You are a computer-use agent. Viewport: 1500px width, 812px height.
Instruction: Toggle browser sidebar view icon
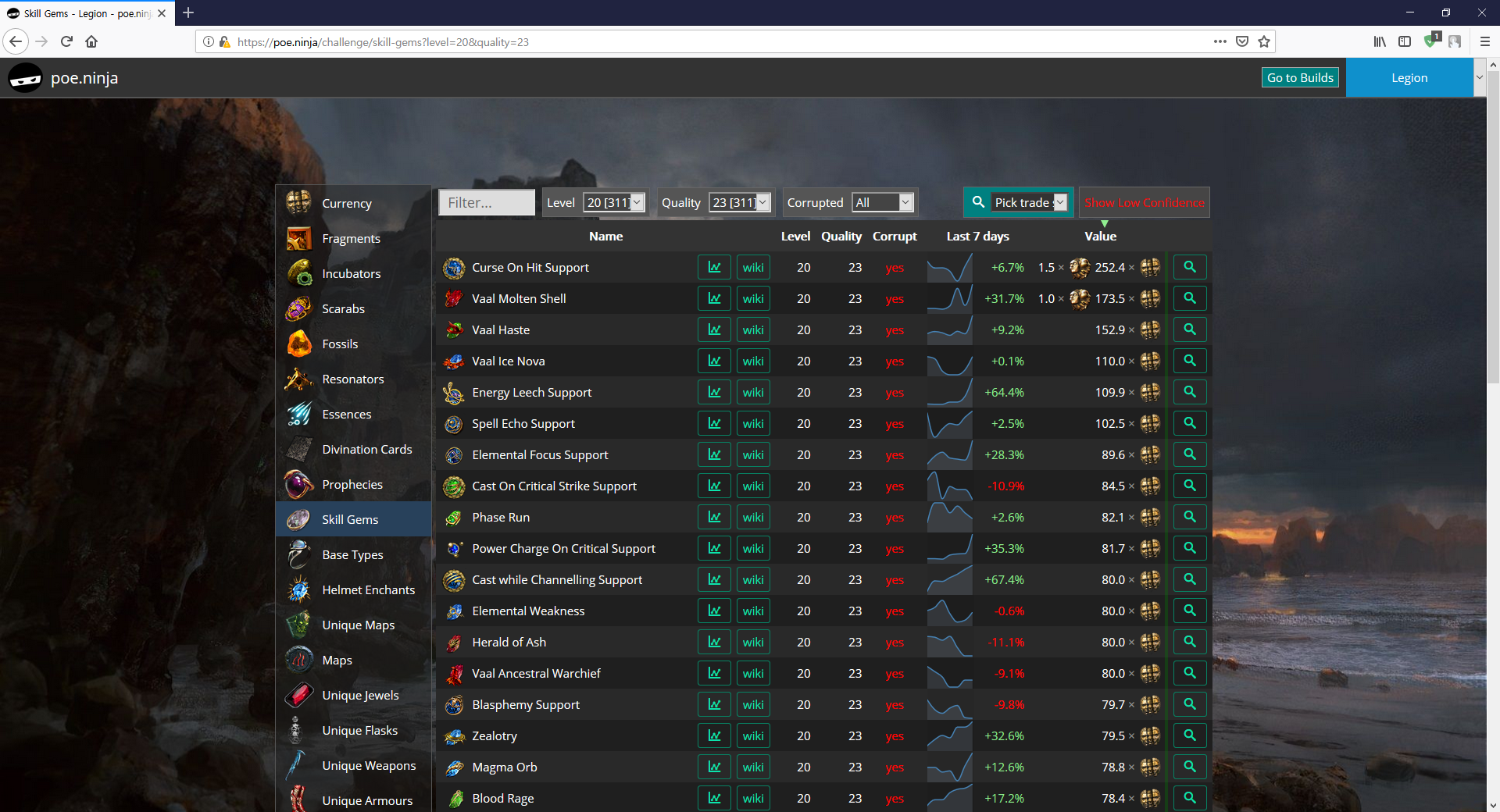click(x=1405, y=41)
